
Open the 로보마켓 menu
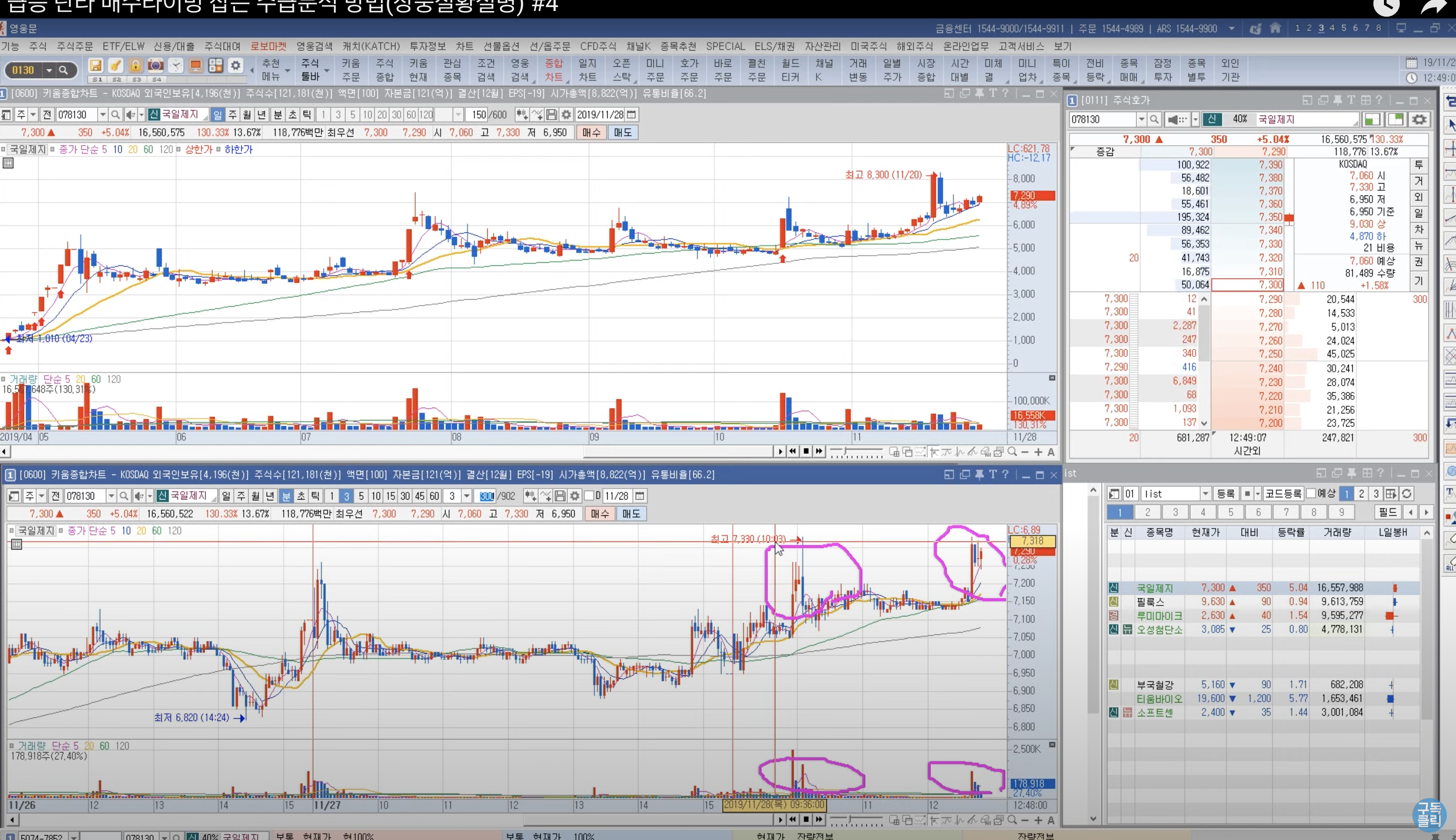point(268,46)
